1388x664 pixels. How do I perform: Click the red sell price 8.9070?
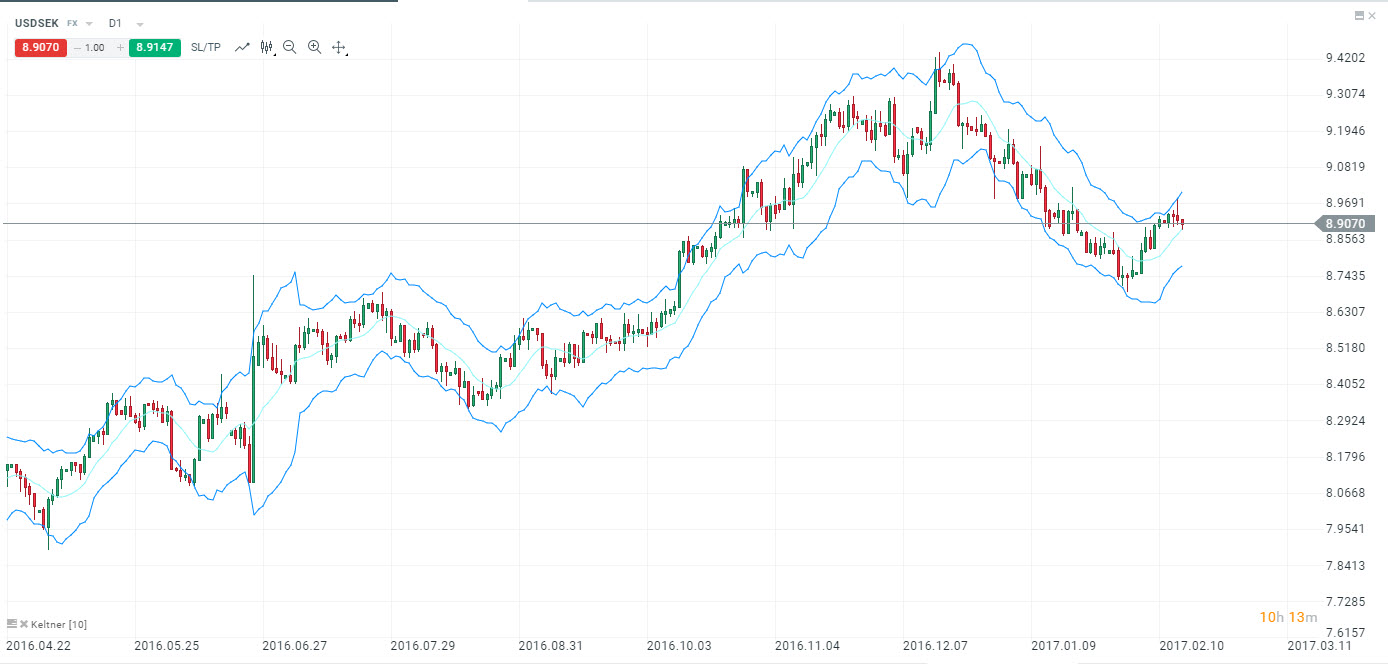click(40, 47)
